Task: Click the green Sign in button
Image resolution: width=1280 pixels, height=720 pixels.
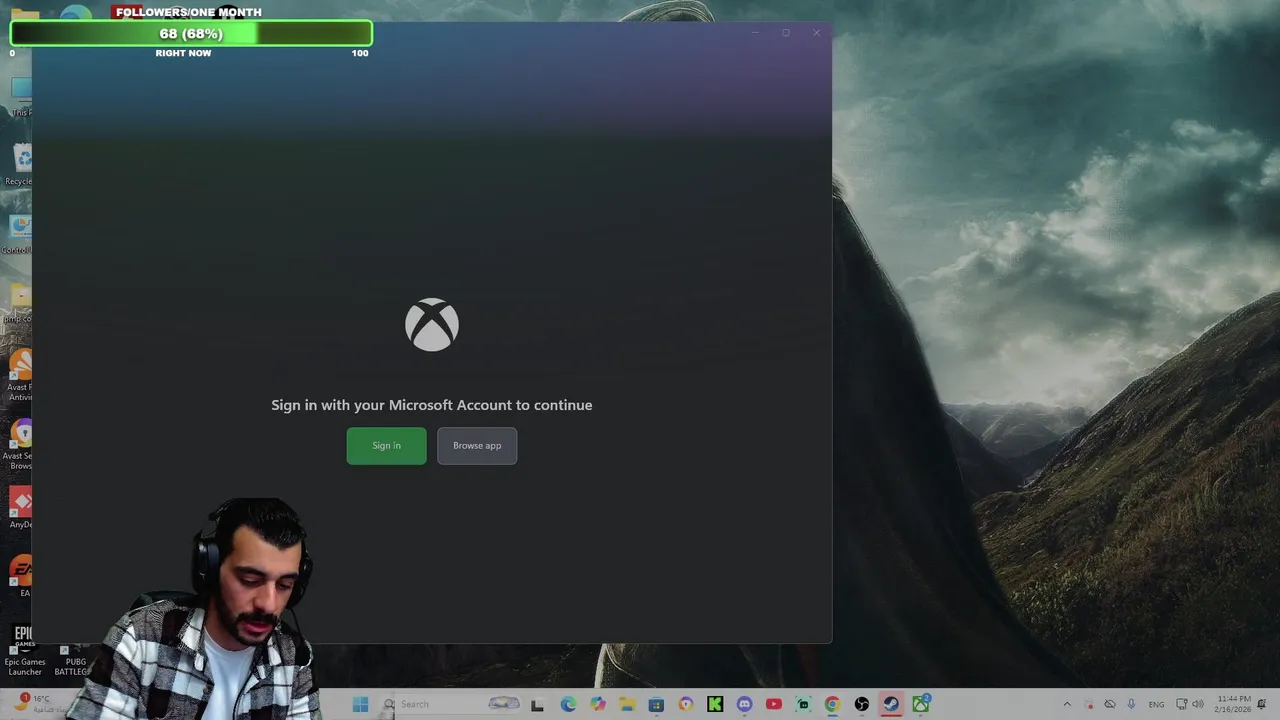Action: (386, 446)
